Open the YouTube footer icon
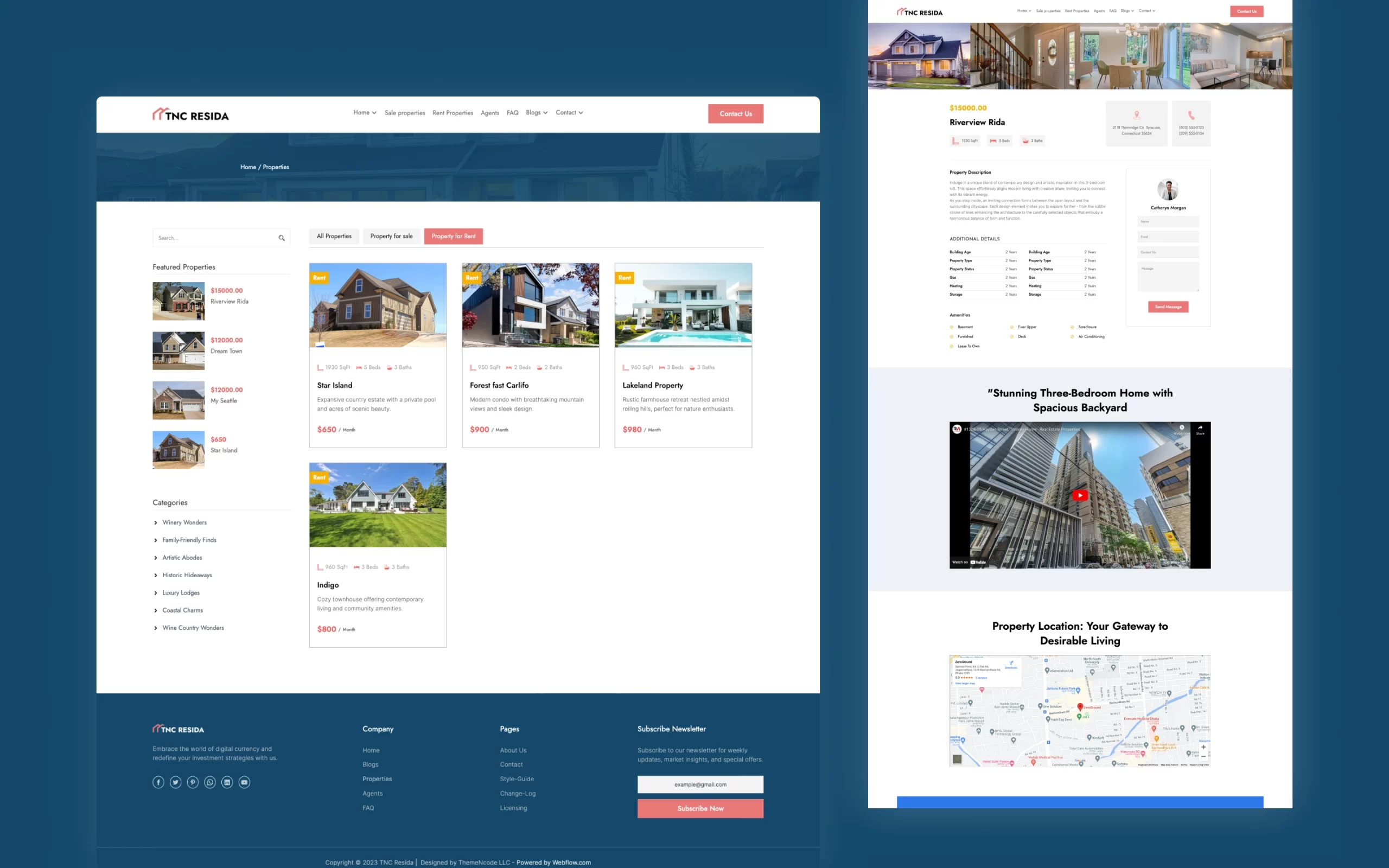1389x868 pixels. point(245,782)
